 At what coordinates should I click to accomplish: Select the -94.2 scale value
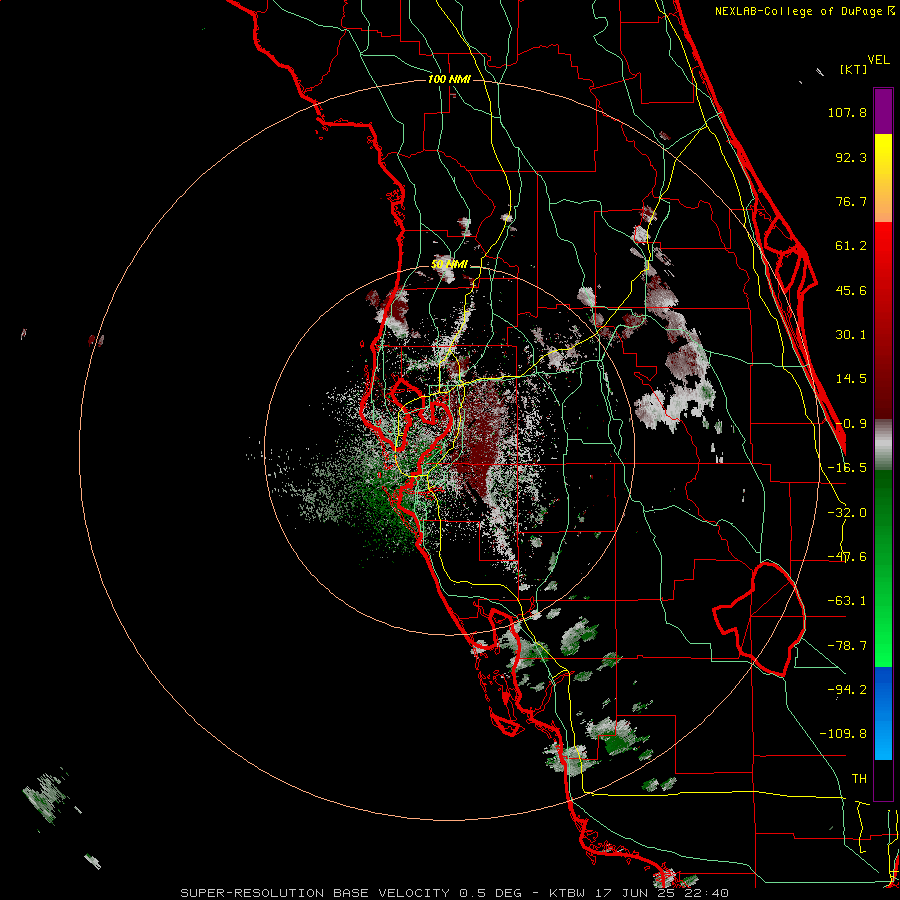847,690
